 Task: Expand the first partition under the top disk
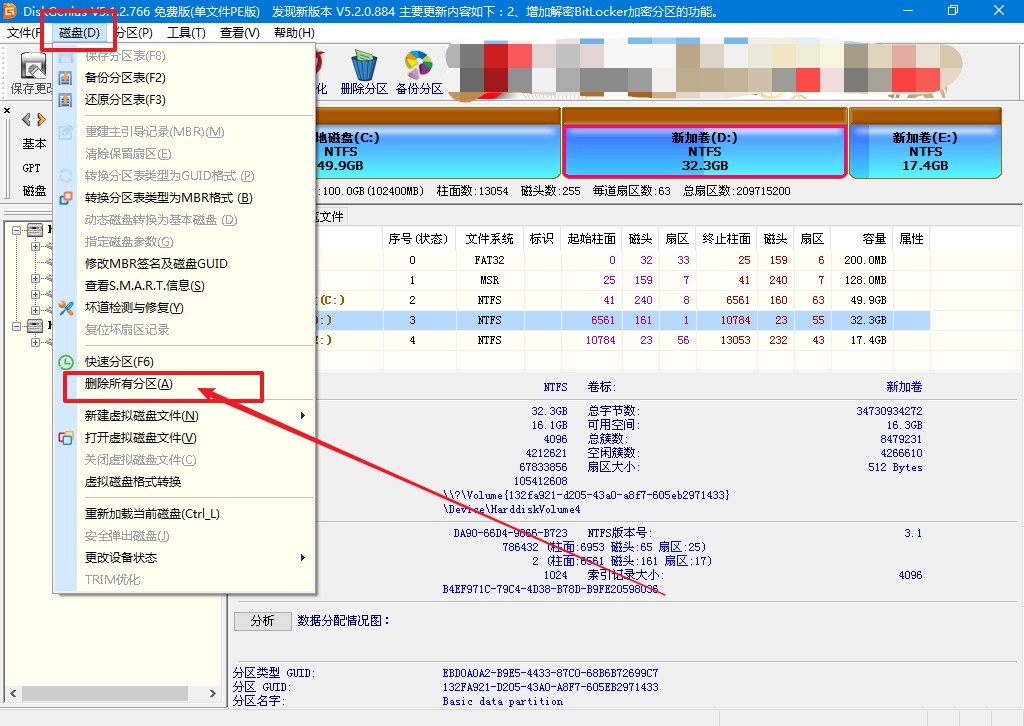pyautogui.click(x=35, y=246)
